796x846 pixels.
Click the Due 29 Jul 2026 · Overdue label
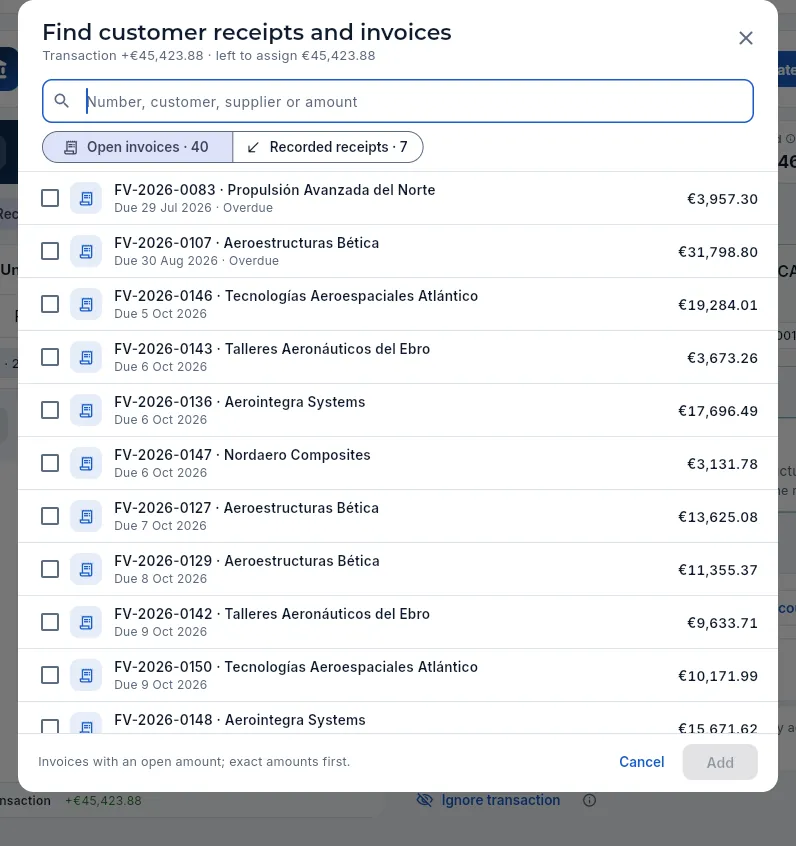tap(193, 208)
